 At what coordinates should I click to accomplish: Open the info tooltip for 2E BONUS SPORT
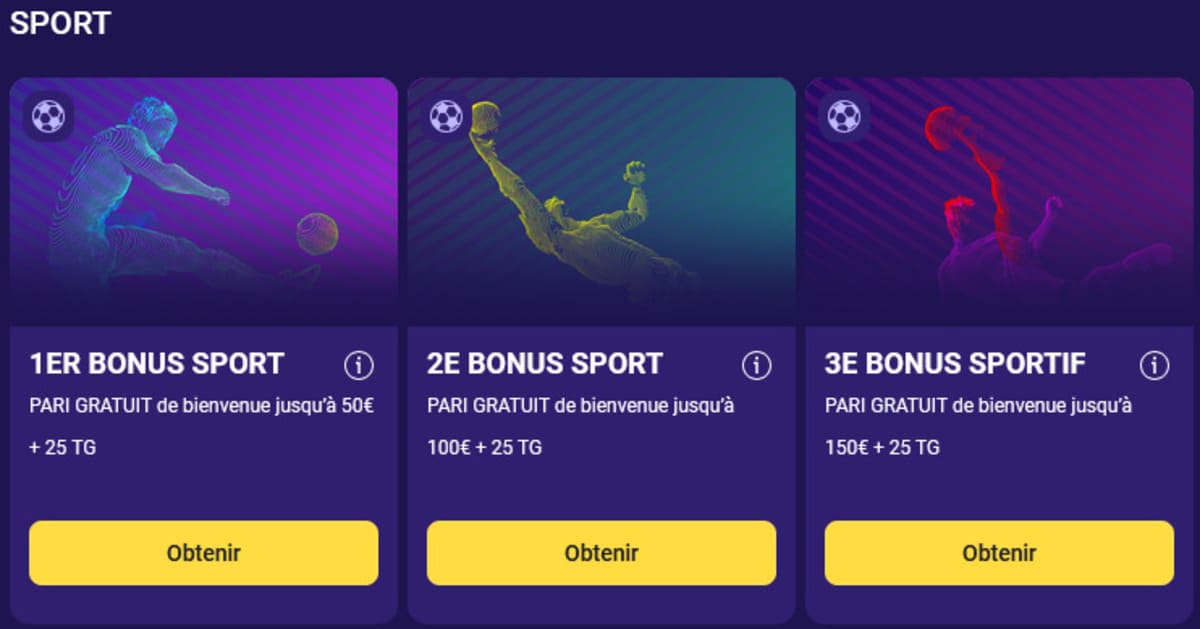pyautogui.click(x=755, y=363)
